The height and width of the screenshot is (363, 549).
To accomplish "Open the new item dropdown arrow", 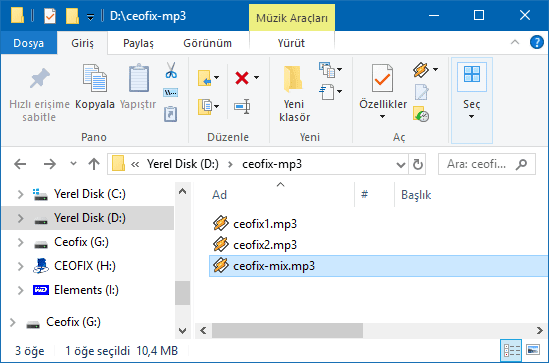I will tap(340, 70).
